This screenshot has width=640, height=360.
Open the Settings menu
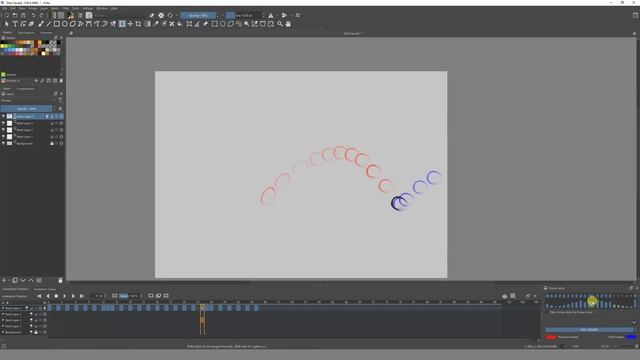coord(88,8)
